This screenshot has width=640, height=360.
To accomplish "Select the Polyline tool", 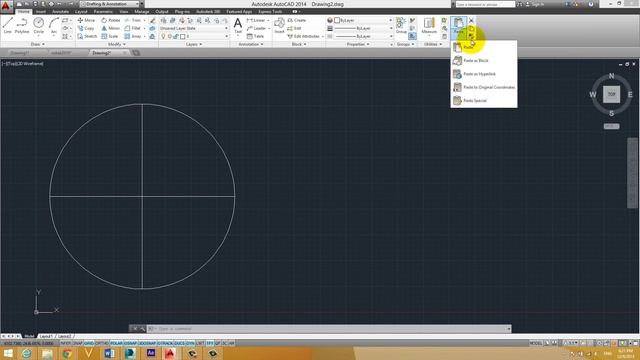I will pyautogui.click(x=22, y=25).
